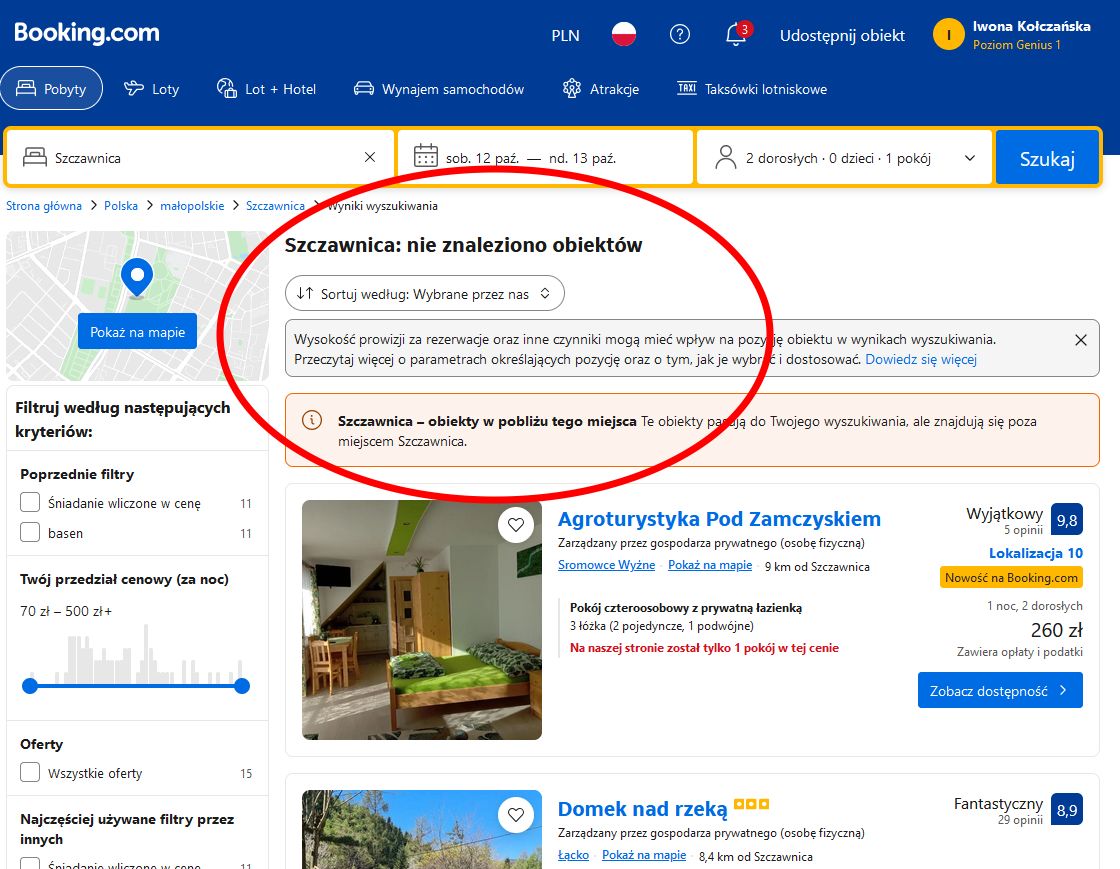Click the 8,9 rating badge
Viewport: 1120px width, 869px height.
(1066, 810)
